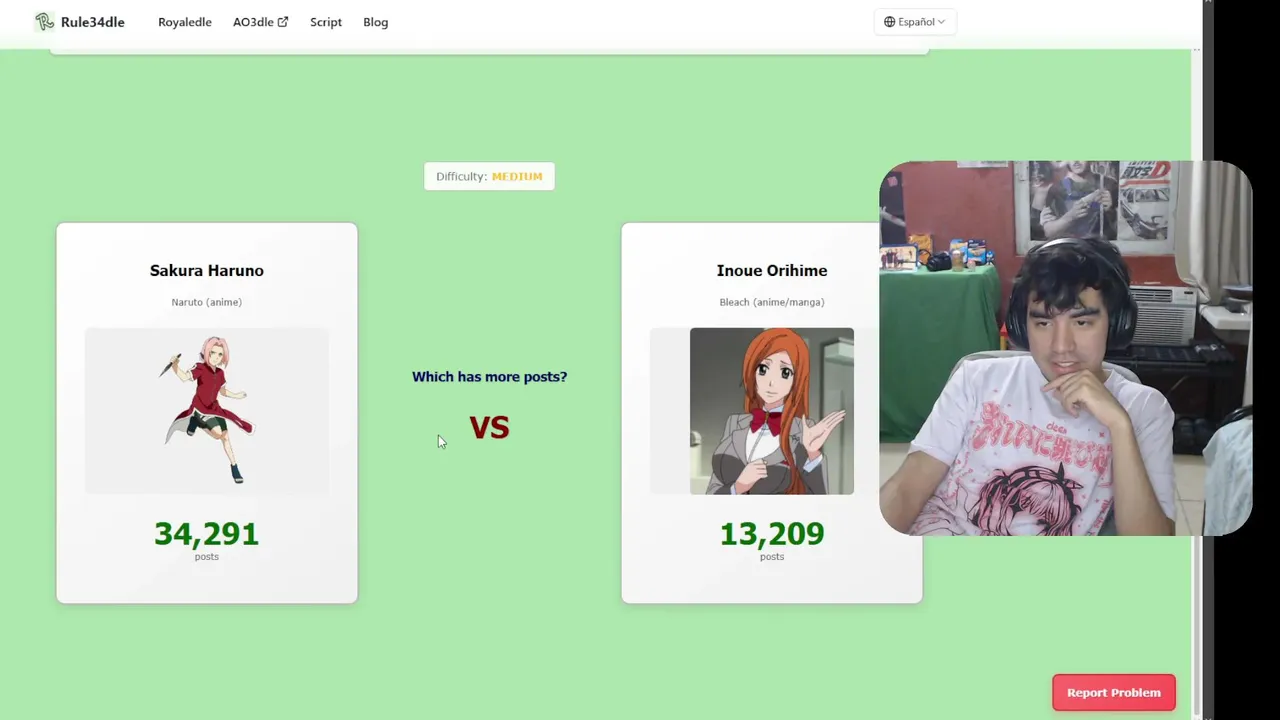
Task: Click the Difficulty: MEDIUM badge
Action: 489,176
